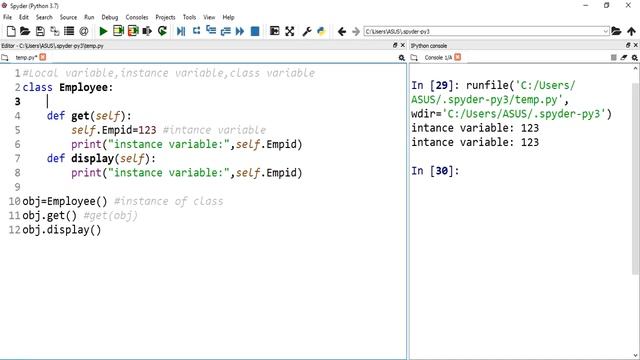Screen dimensions: 640x360
Task: Open the file switcher list icon
Action: 69,31
